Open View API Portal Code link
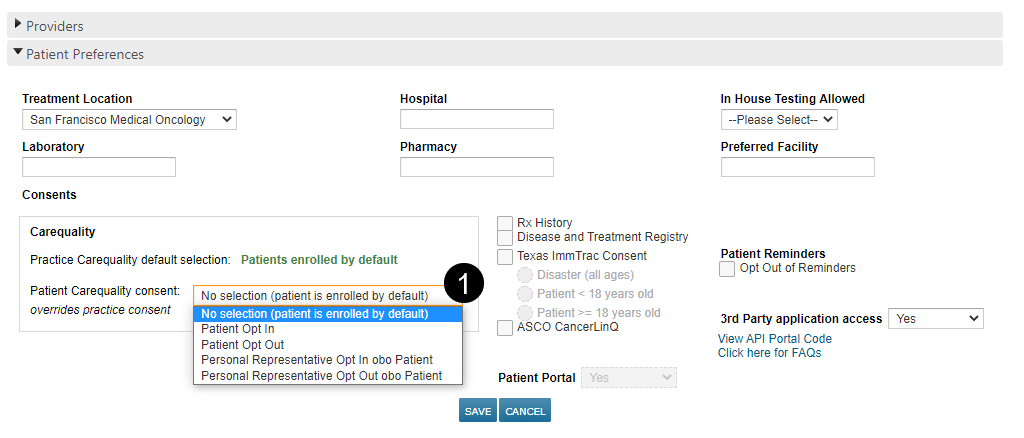This screenshot has width=1024, height=438. 775,339
